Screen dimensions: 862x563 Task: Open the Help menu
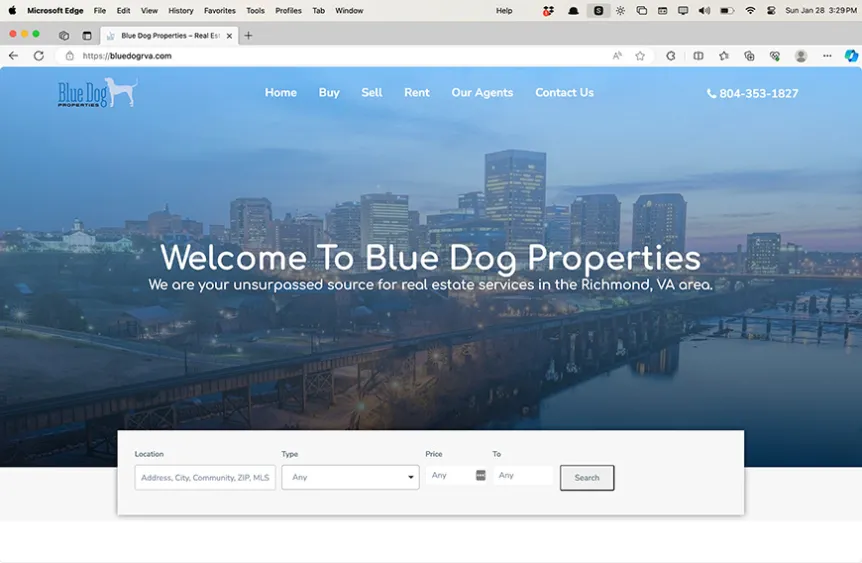(504, 10)
